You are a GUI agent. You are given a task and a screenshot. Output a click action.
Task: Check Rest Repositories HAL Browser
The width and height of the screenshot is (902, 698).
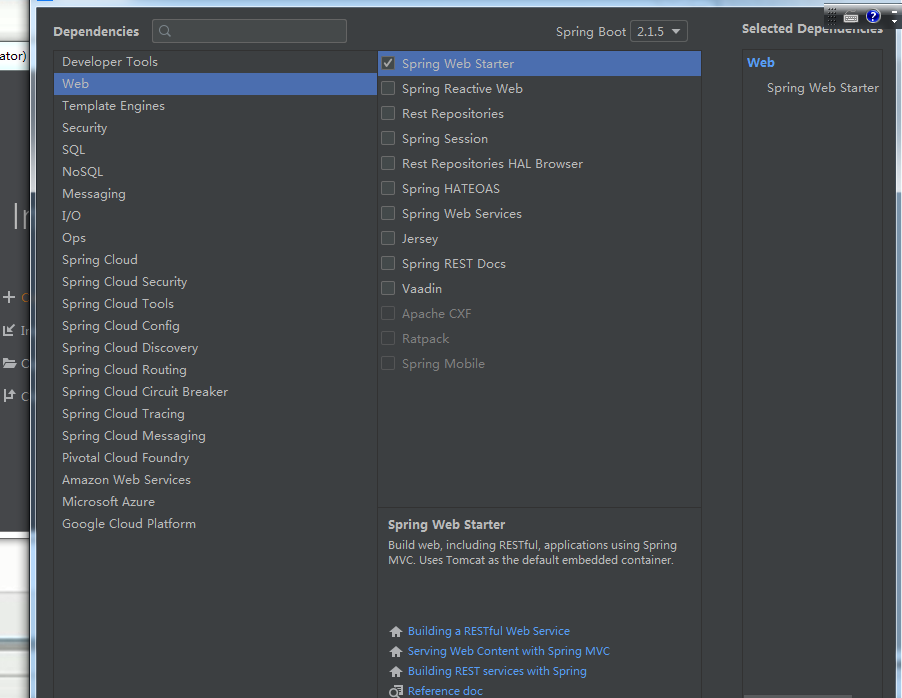pos(388,163)
